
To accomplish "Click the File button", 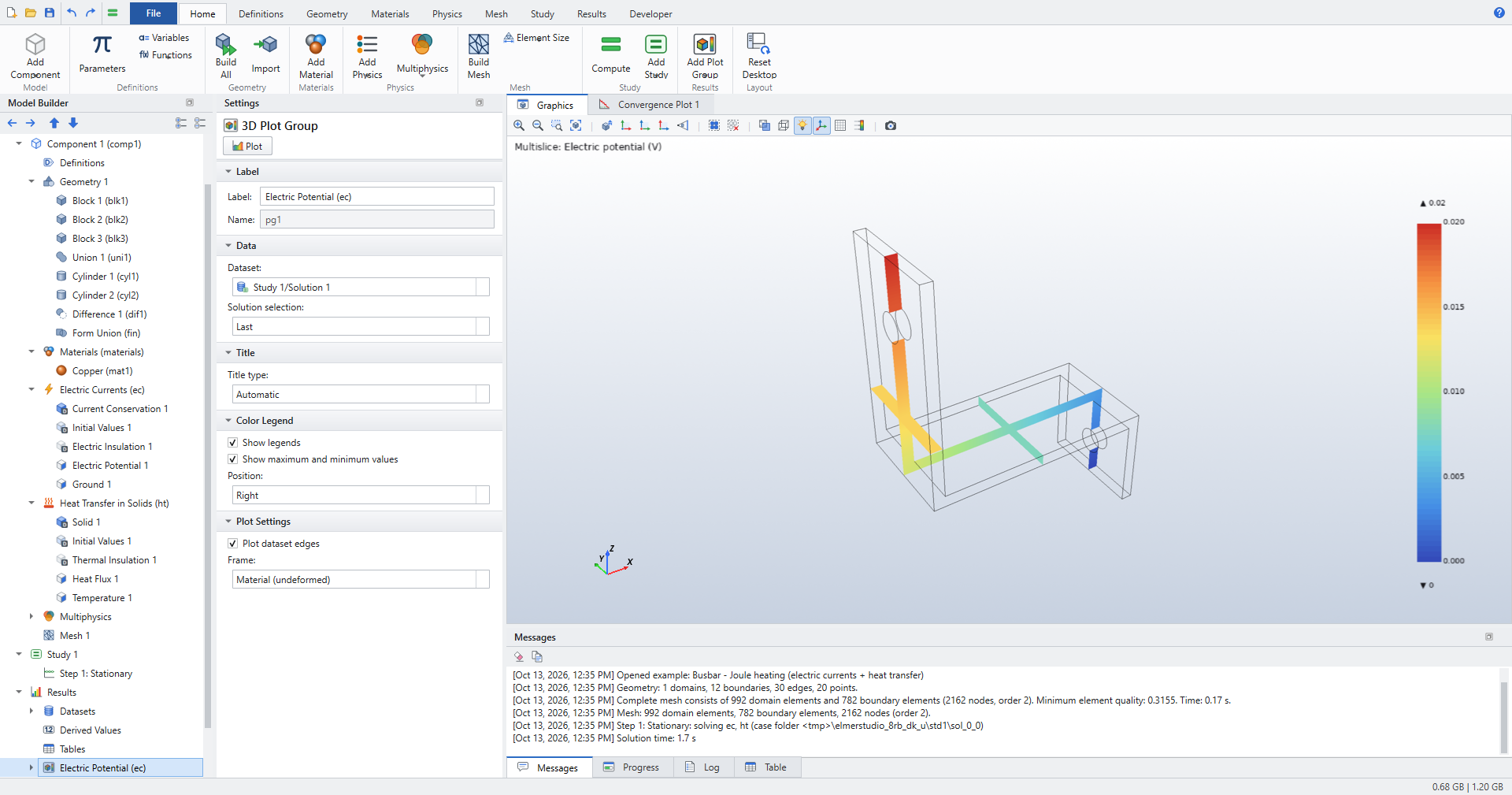I will tap(154, 13).
